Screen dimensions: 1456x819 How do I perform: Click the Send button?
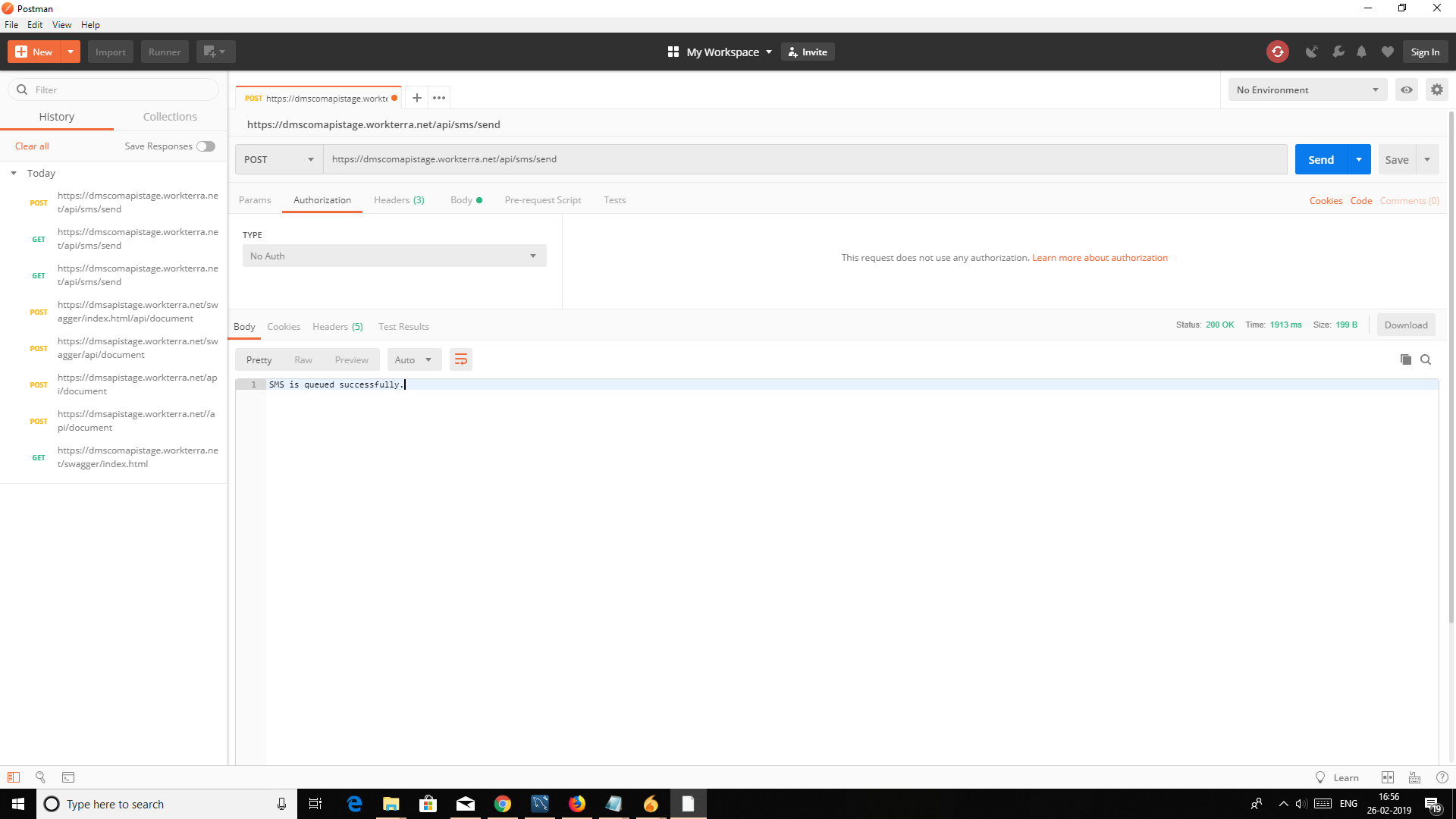[x=1321, y=159]
